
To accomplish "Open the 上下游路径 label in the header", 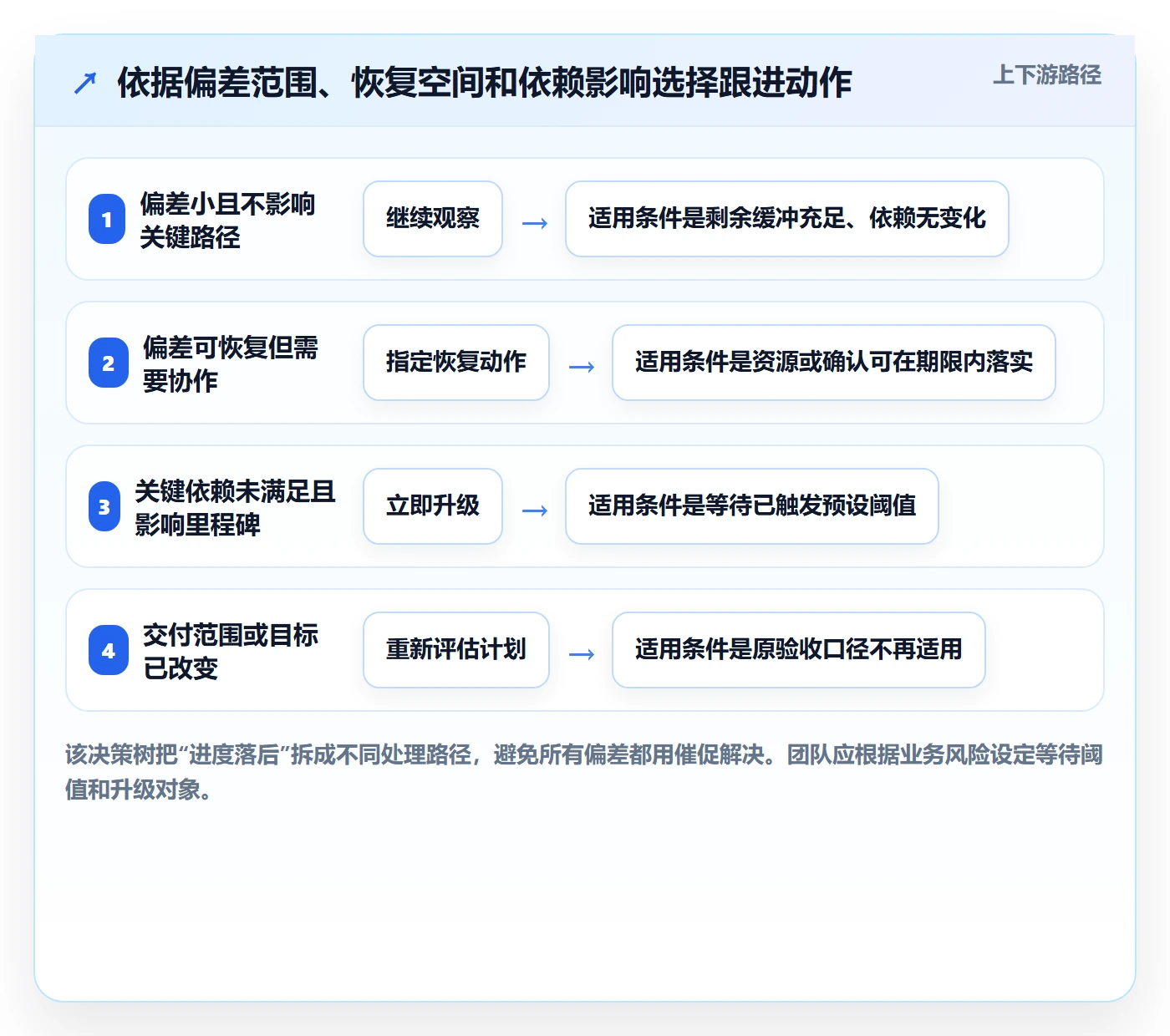I will click(x=1047, y=75).
